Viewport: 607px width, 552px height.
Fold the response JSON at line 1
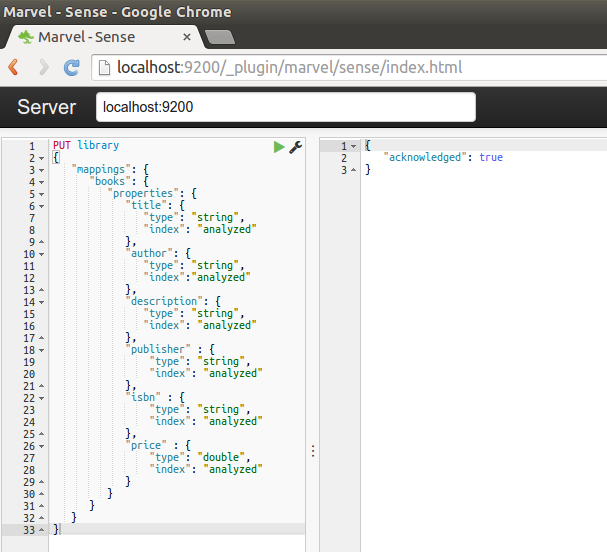click(x=353, y=146)
